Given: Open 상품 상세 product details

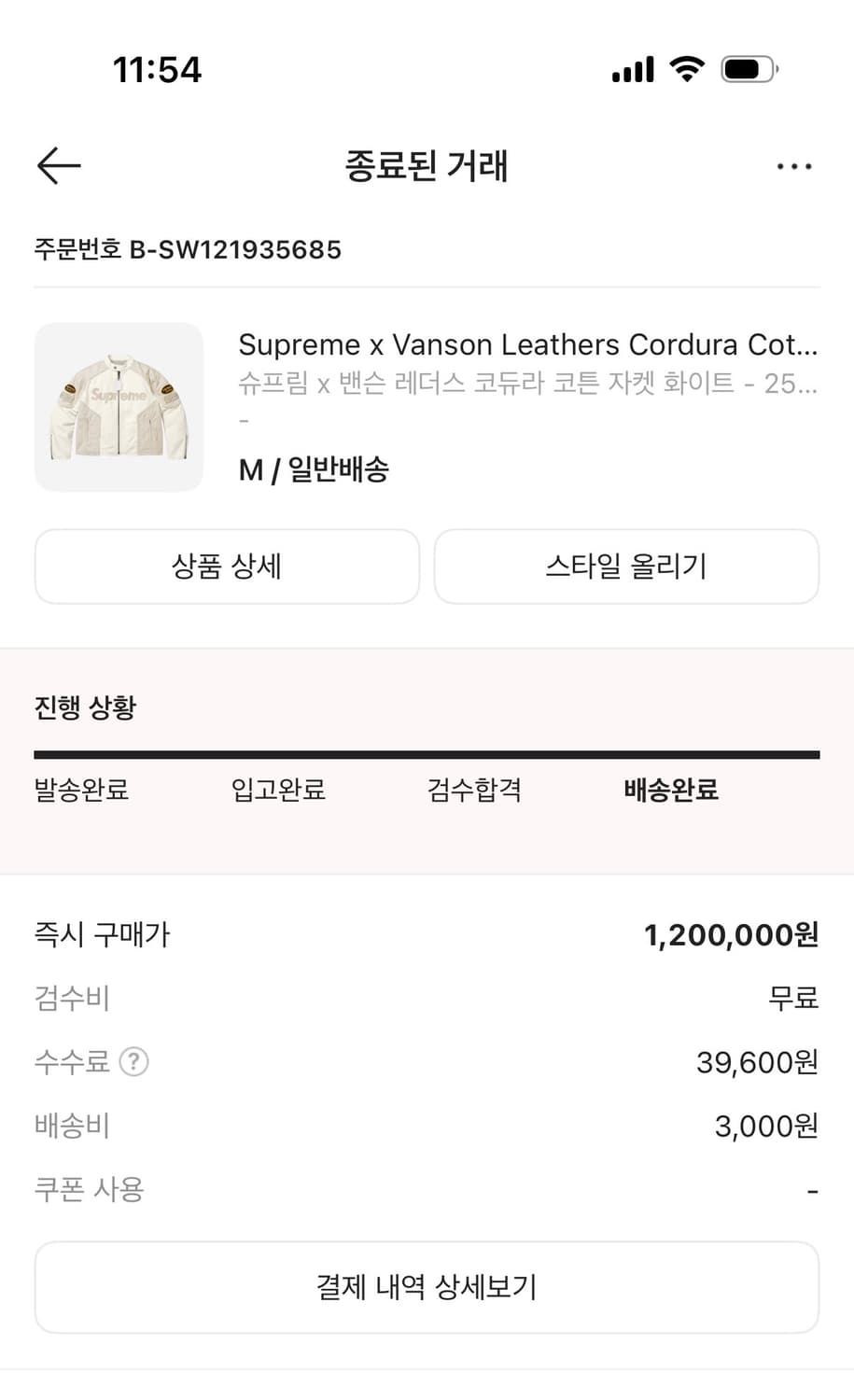Looking at the screenshot, I should pyautogui.click(x=227, y=567).
